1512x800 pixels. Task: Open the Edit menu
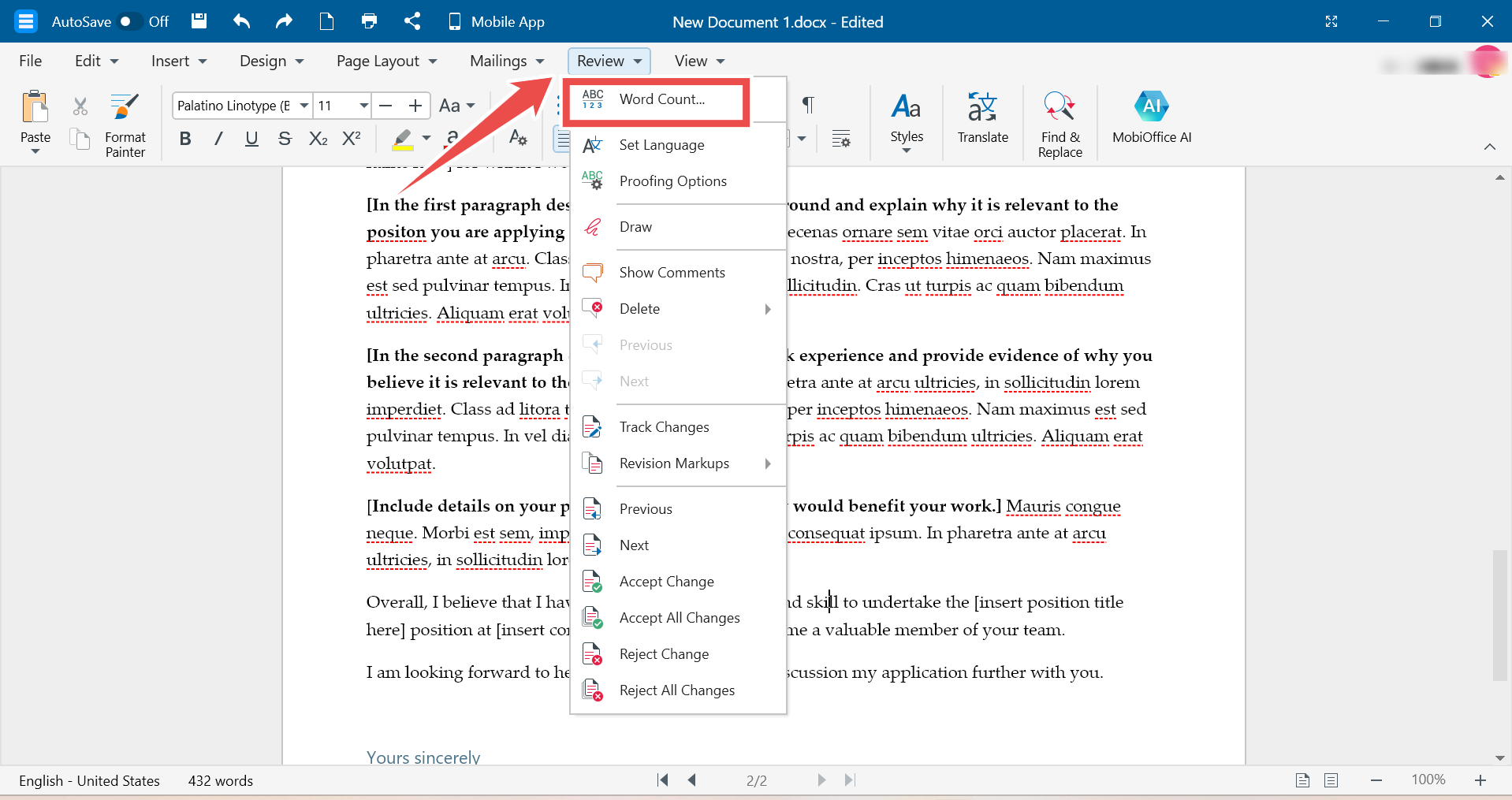point(96,61)
